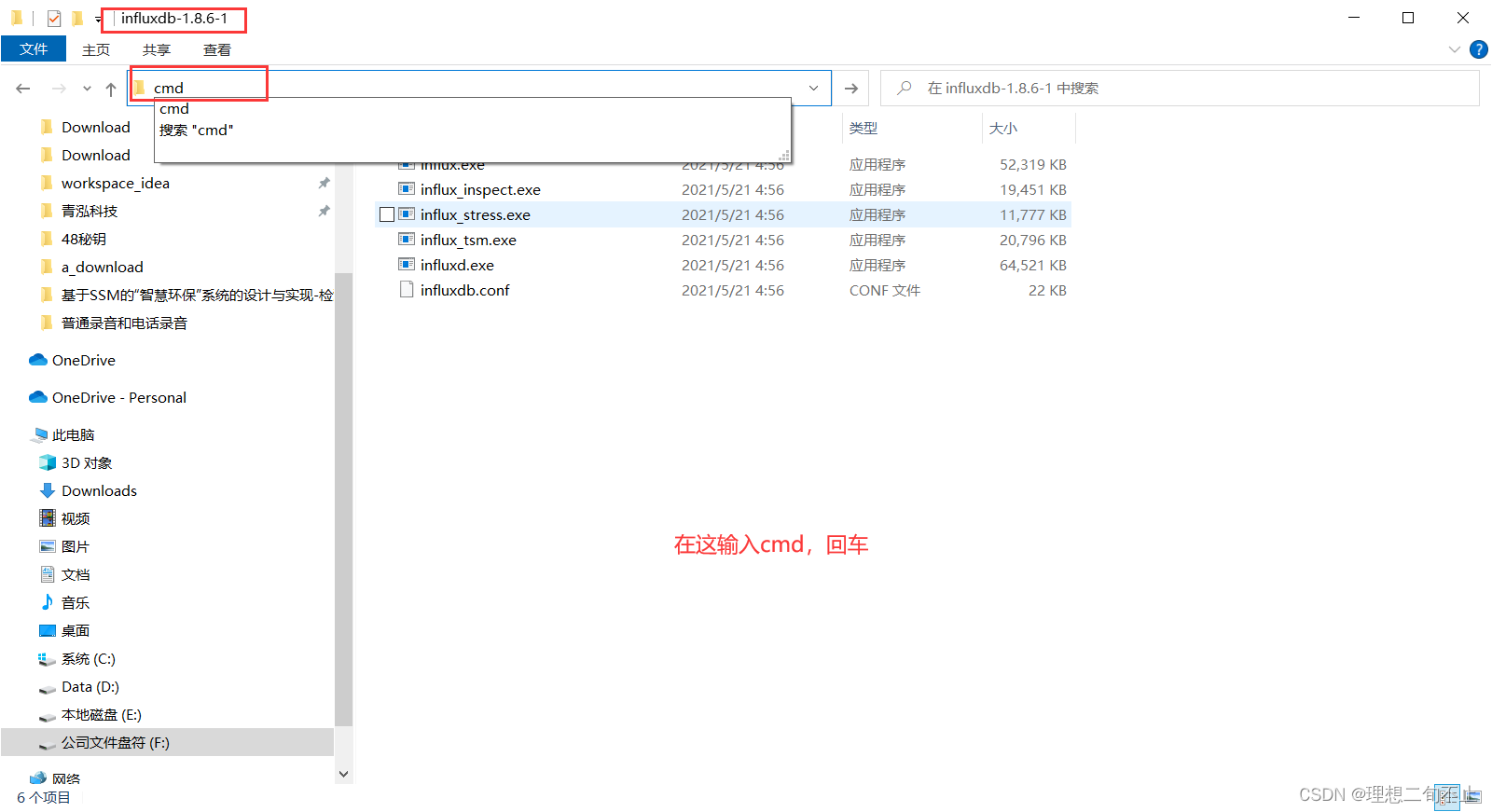Click the file name influx_tsm.exe
Screen dimensions: 1492x812
point(468,241)
